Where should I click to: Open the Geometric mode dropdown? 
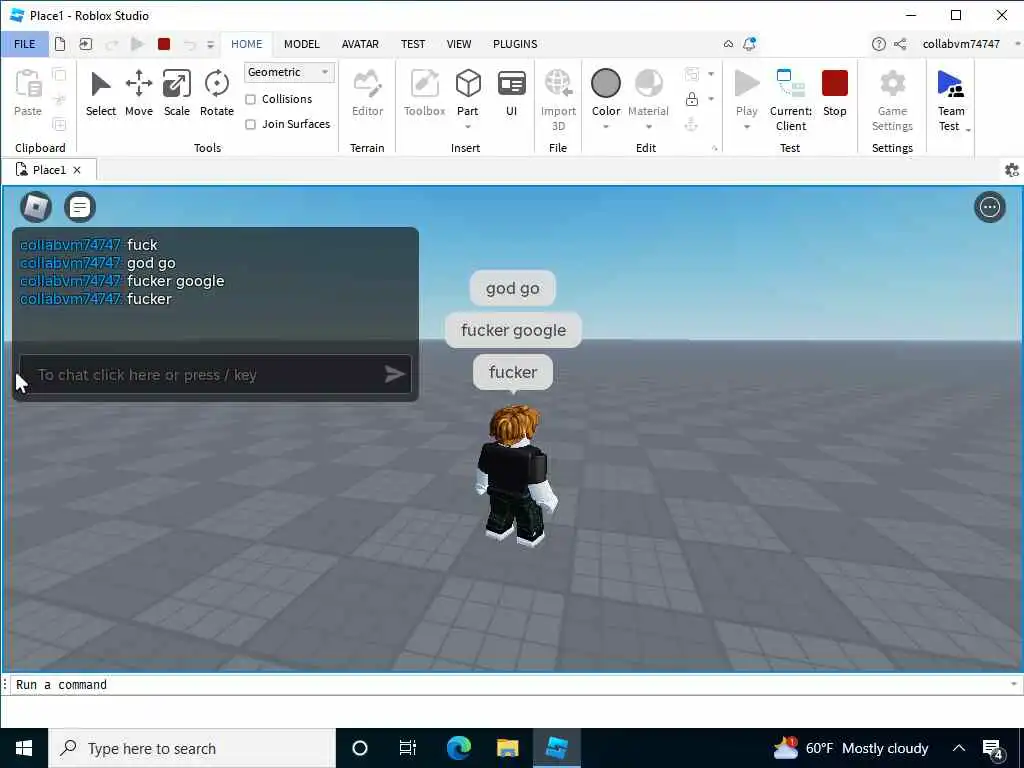[x=289, y=72]
